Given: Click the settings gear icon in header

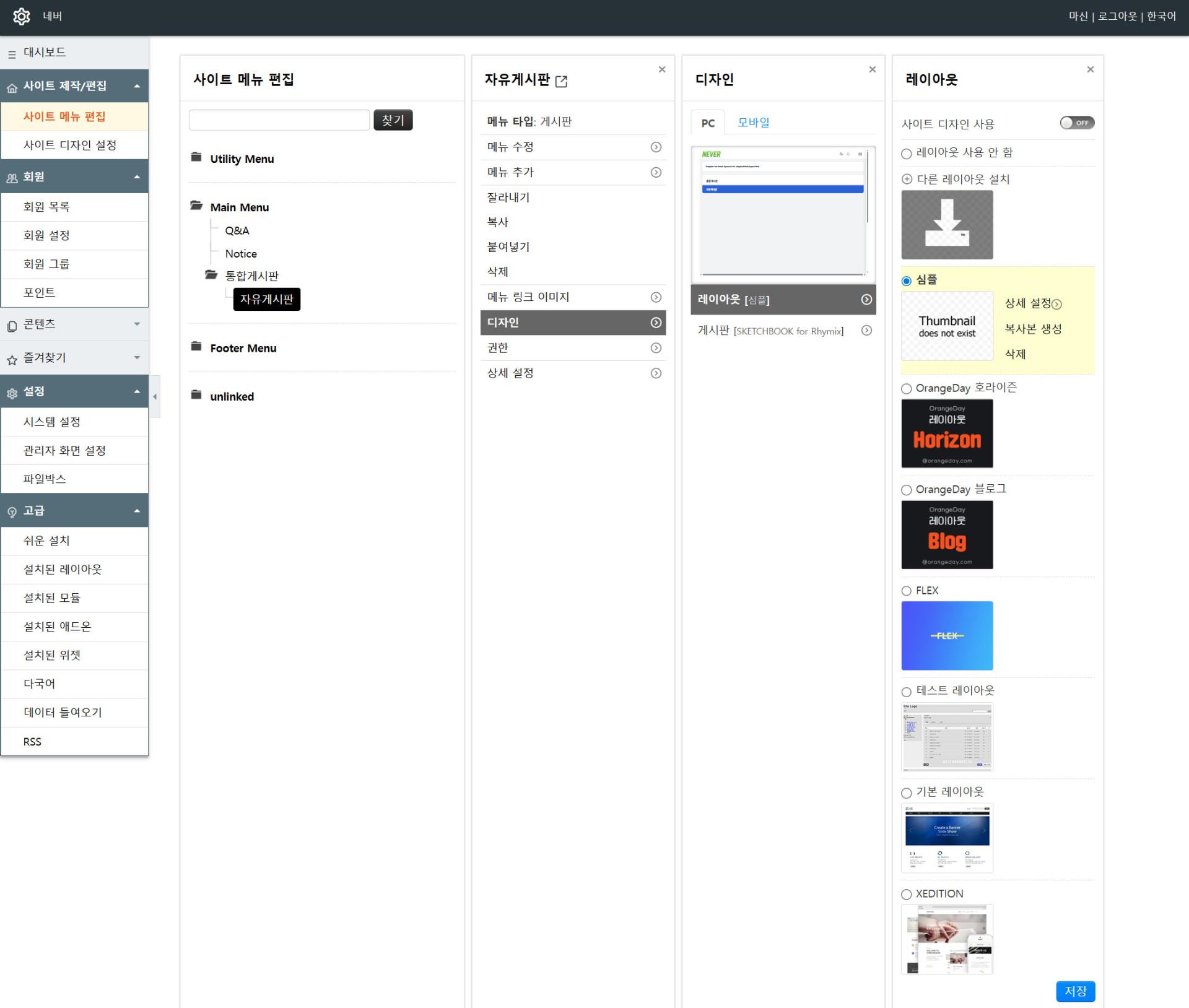Looking at the screenshot, I should 22,17.
